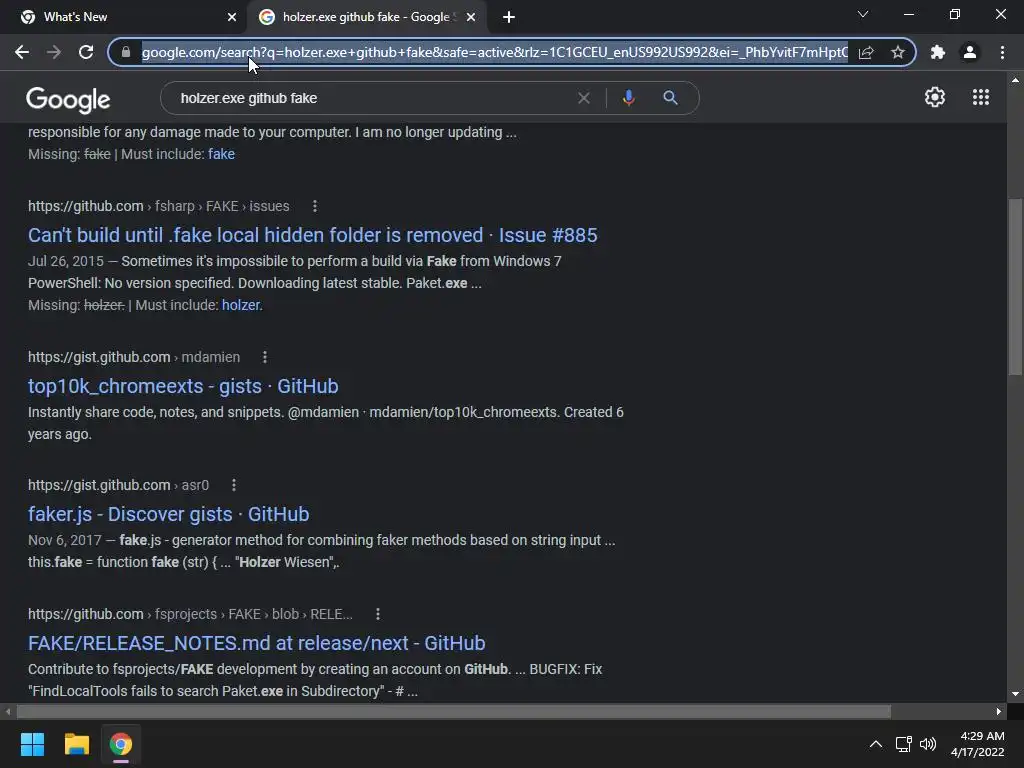This screenshot has width=1024, height=768.
Task: Open "Can't build until .fake local hidden folder" result
Action: coord(312,235)
